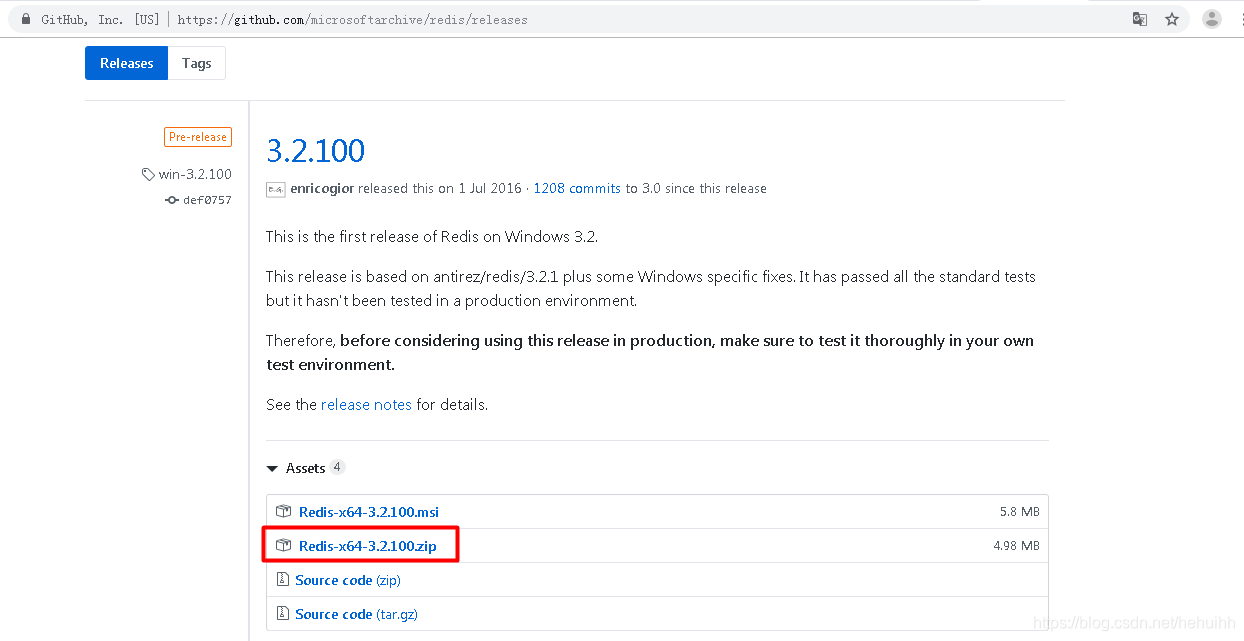
Task: Switch to the Releases tab
Action: point(127,63)
